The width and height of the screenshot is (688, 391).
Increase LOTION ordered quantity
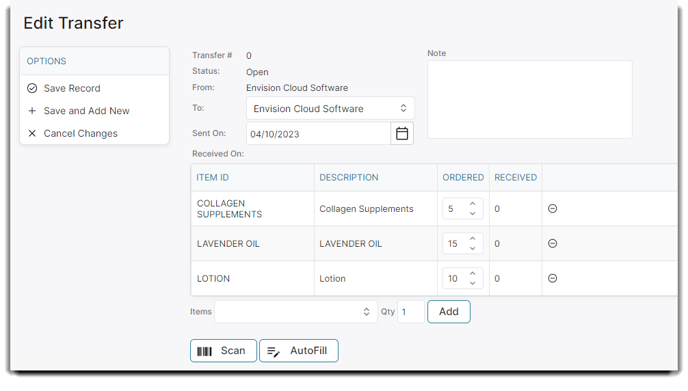pos(473,274)
